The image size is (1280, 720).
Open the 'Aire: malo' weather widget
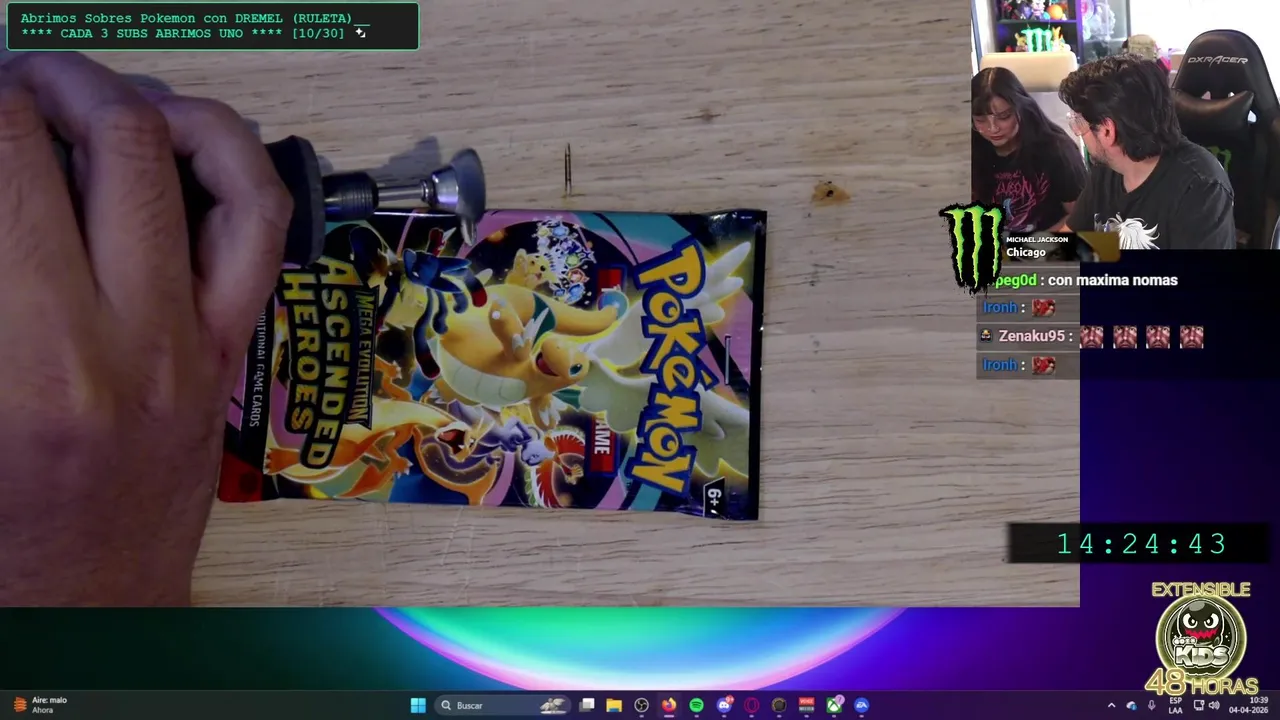(40, 705)
